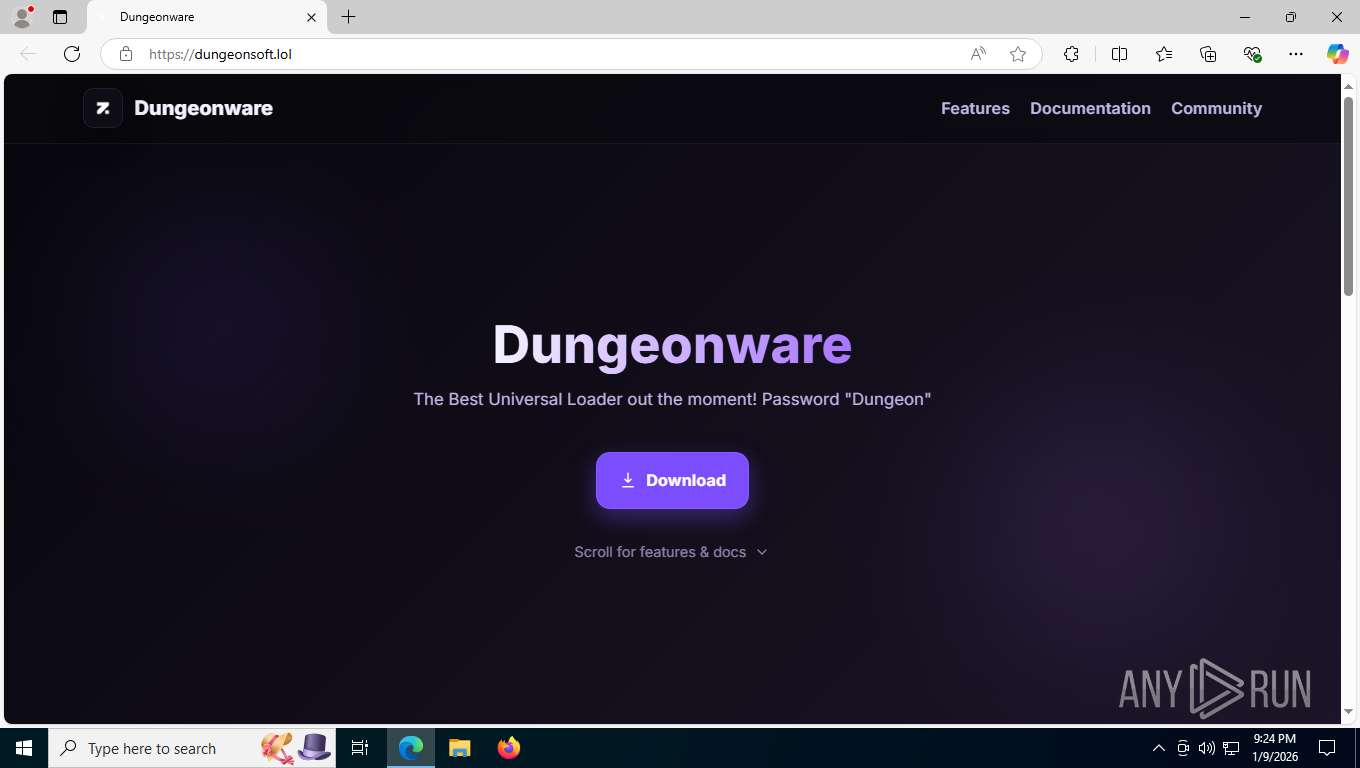Open Task View on the taskbar
The width and height of the screenshot is (1360, 768).
[x=360, y=748]
